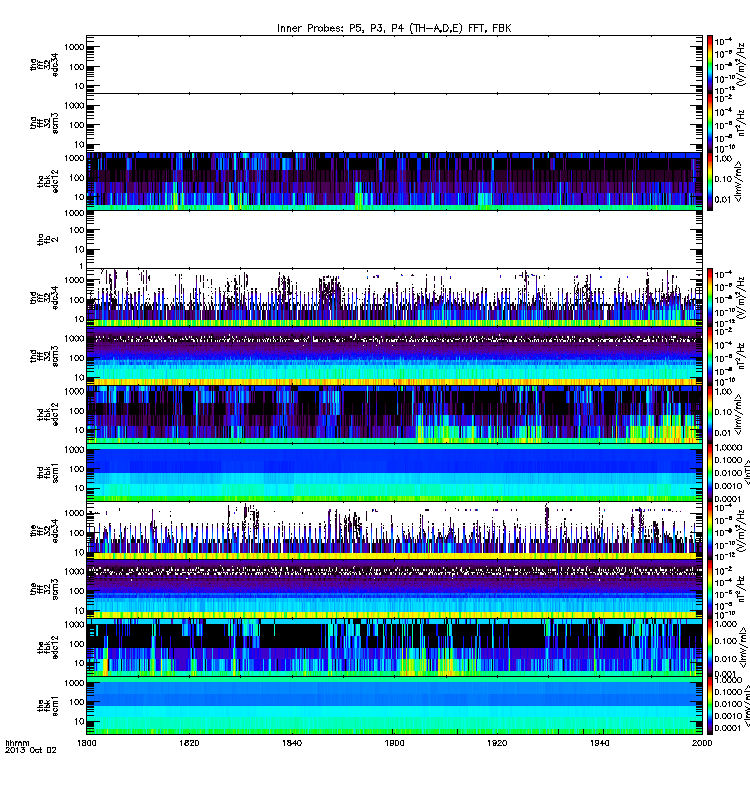The image size is (750, 800).
Task: Click the "1820" time axis tick label
Action: pos(189,743)
